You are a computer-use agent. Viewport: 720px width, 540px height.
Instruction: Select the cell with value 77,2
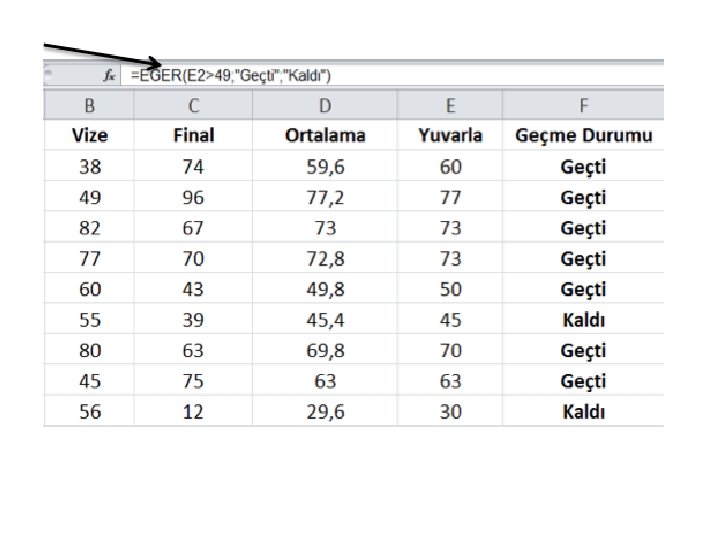pos(324,197)
